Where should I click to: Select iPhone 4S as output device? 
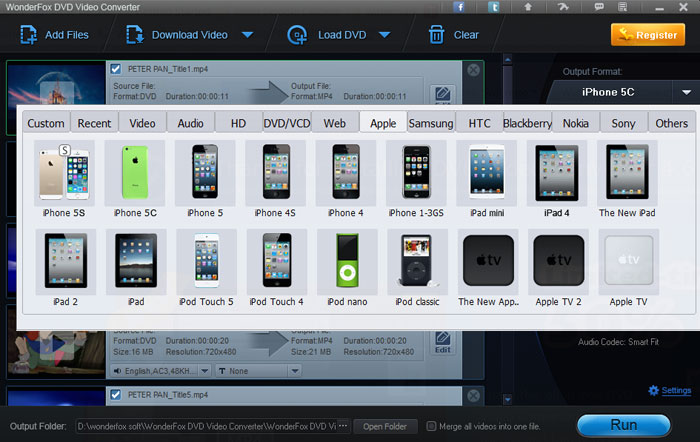(x=275, y=179)
